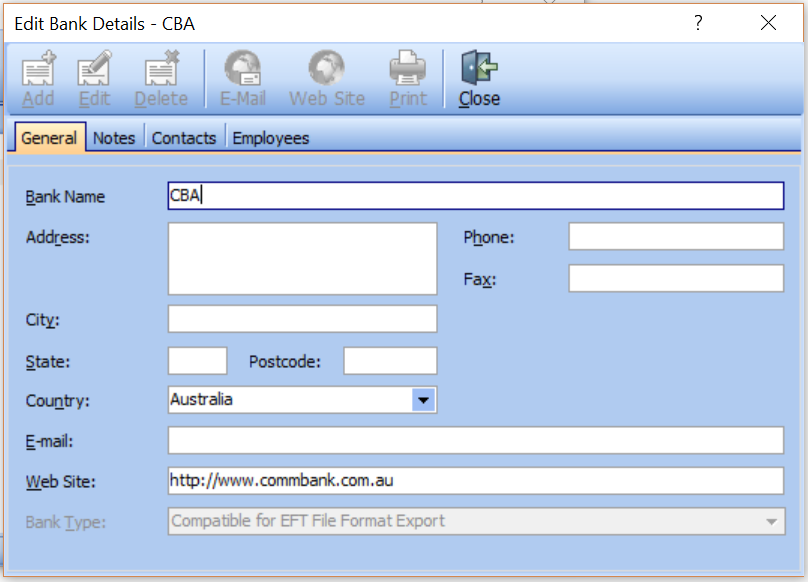The width and height of the screenshot is (808, 582).
Task: Click the Web Site: label
Action: click(x=60, y=481)
